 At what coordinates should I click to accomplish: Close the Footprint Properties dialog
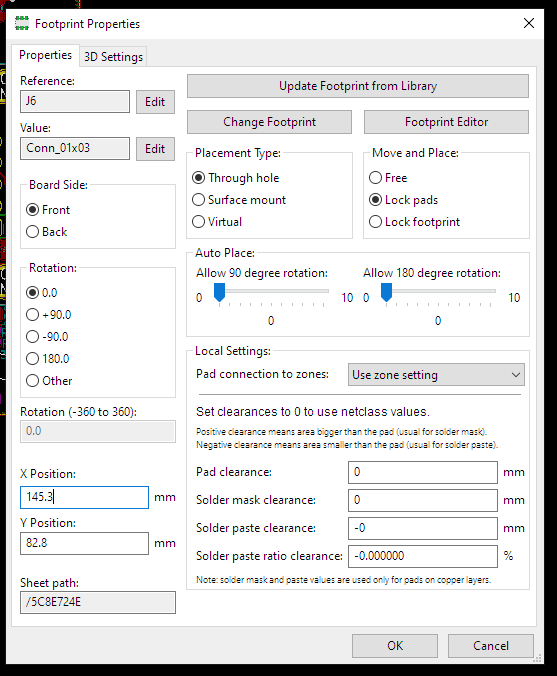coord(529,23)
